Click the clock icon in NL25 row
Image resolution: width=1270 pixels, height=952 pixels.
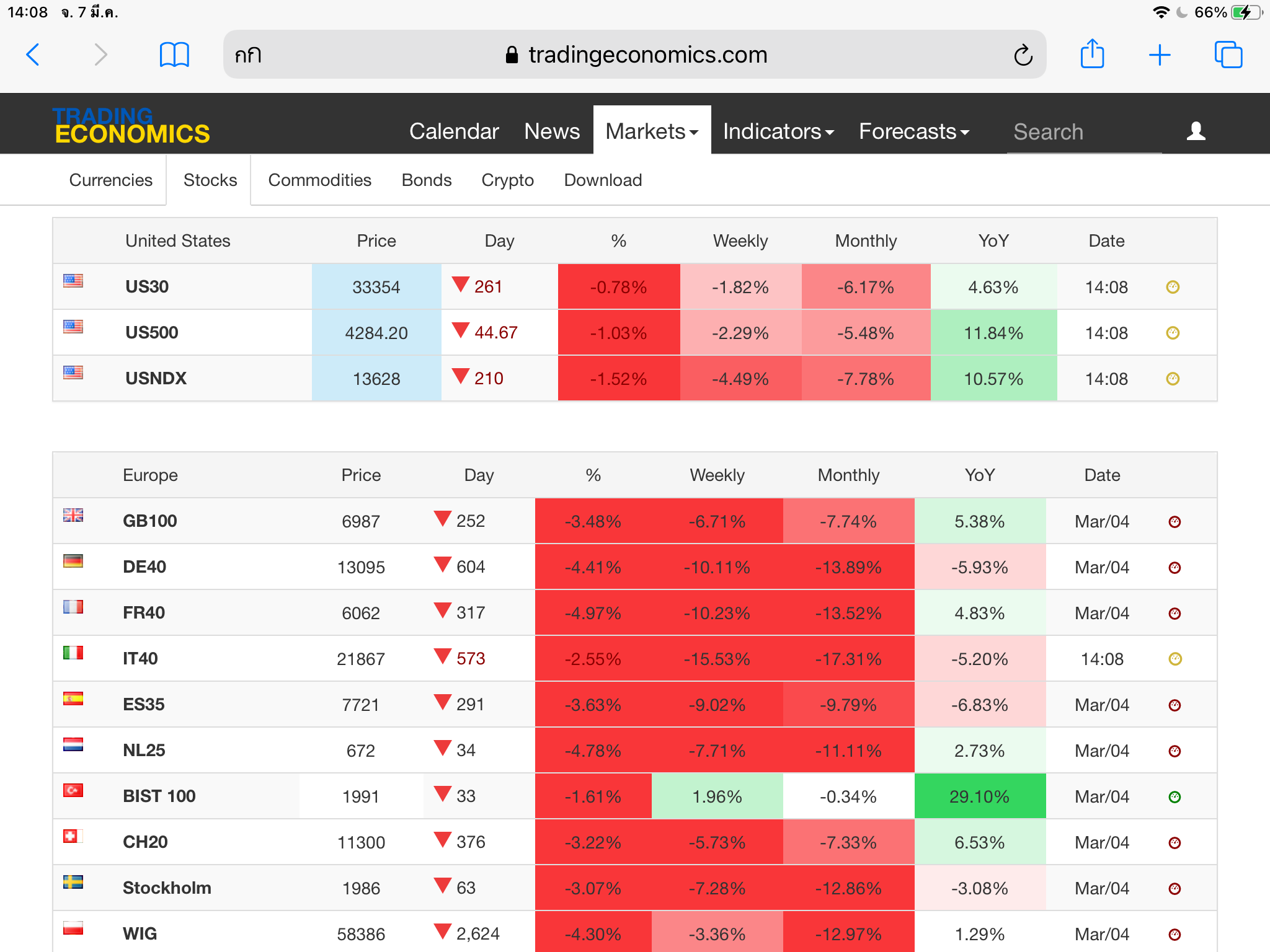click(x=1174, y=751)
